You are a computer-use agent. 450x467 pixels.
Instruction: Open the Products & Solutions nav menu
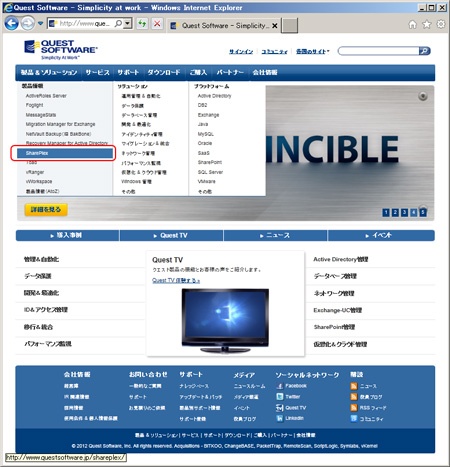click(x=49, y=72)
